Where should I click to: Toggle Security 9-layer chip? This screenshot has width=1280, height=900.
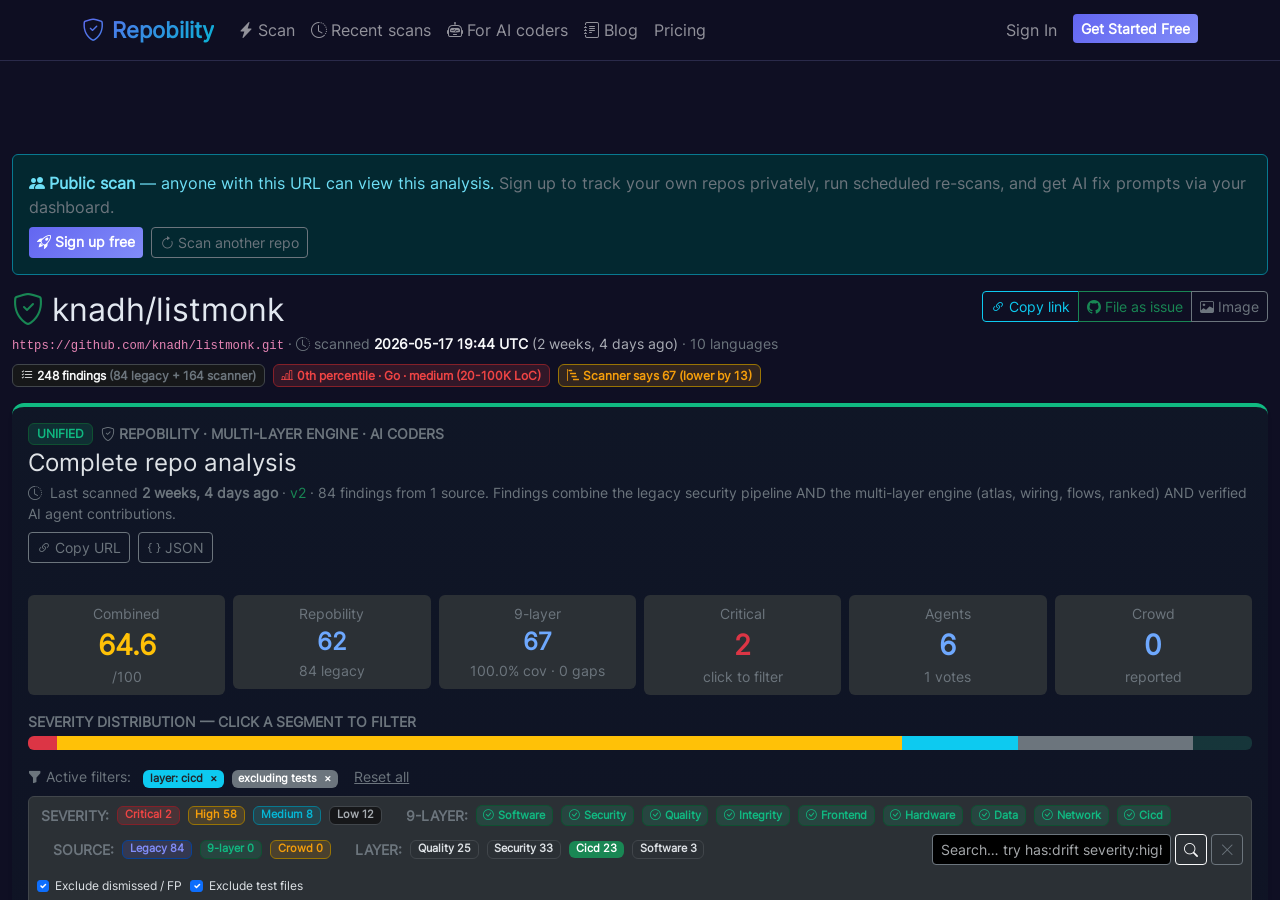tap(597, 815)
